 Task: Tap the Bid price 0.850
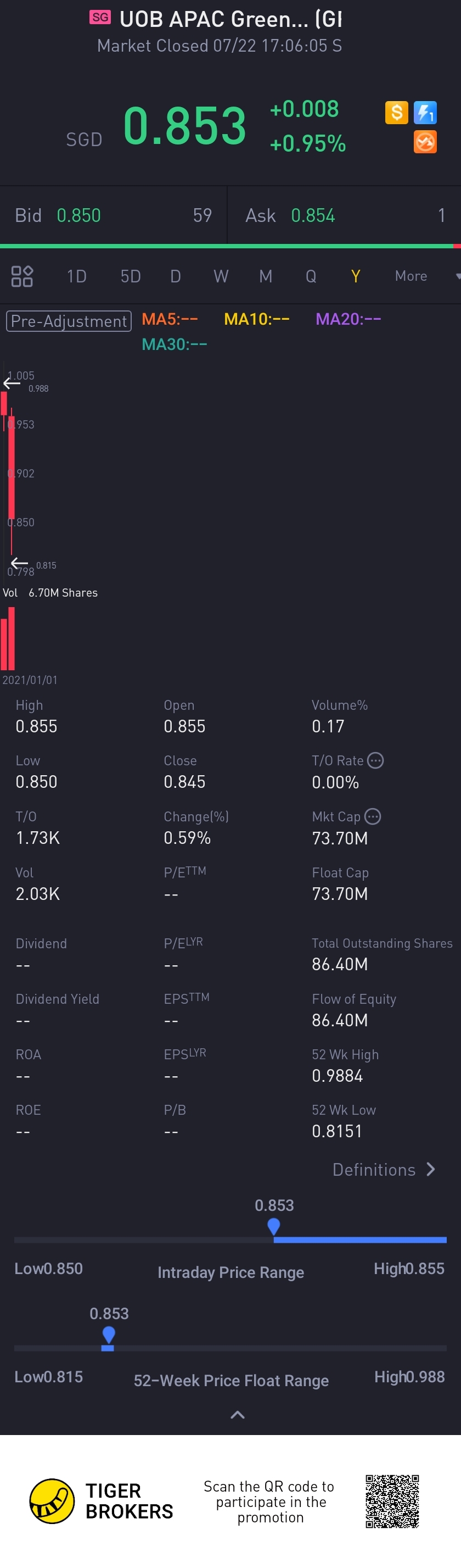78,215
